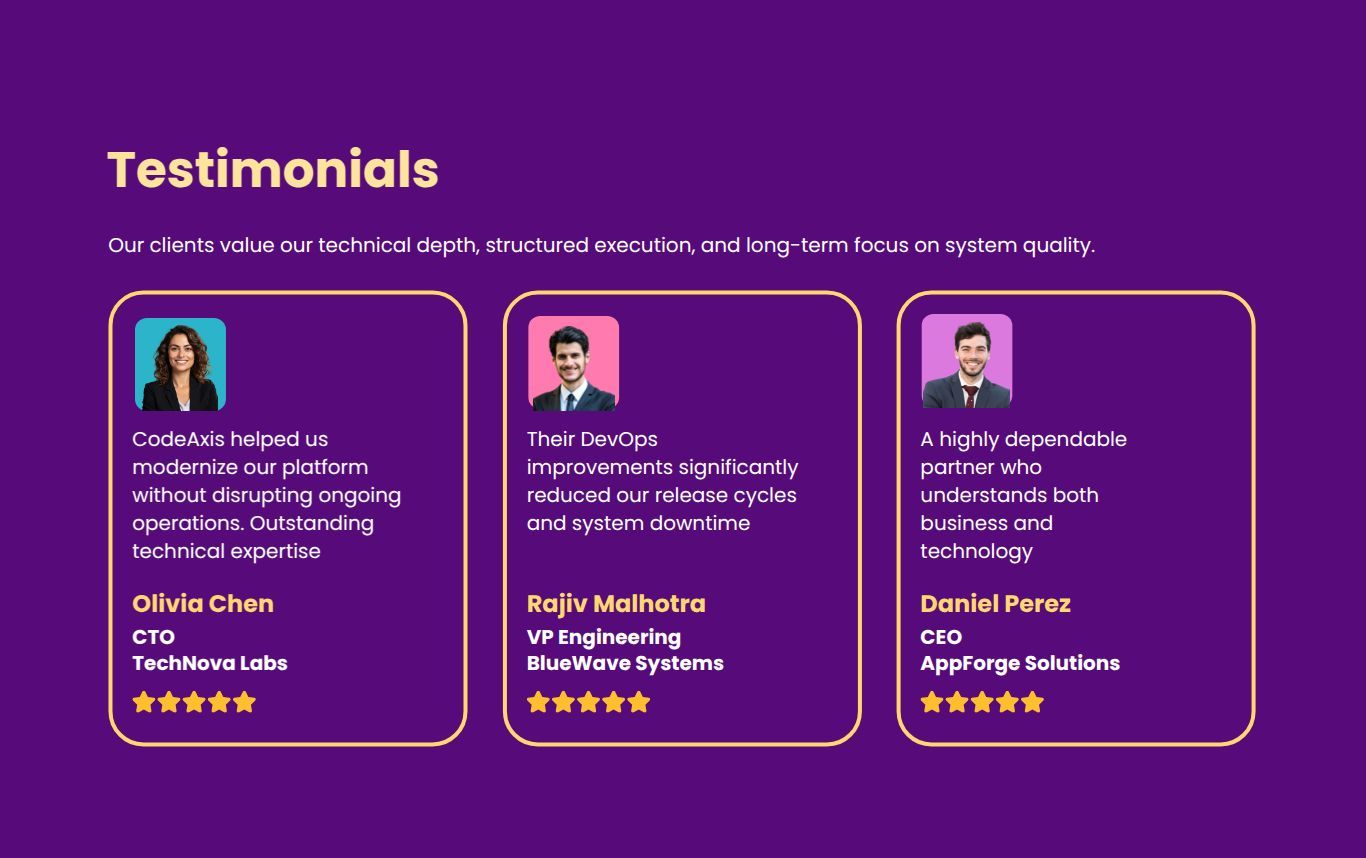Select the Olivia Chen name heading
1366x858 pixels.
203,604
